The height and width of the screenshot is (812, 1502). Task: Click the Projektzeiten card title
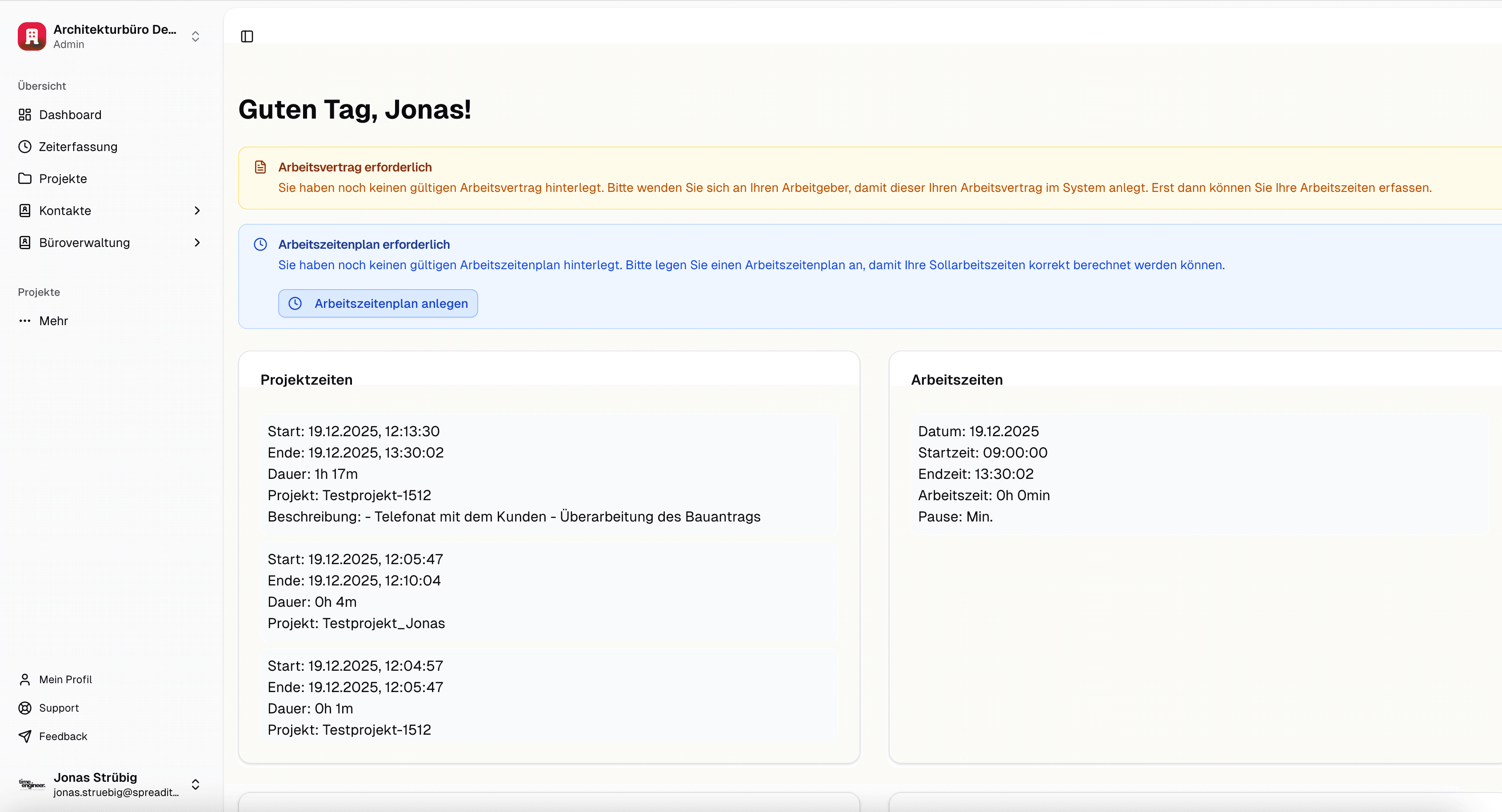[x=306, y=380]
